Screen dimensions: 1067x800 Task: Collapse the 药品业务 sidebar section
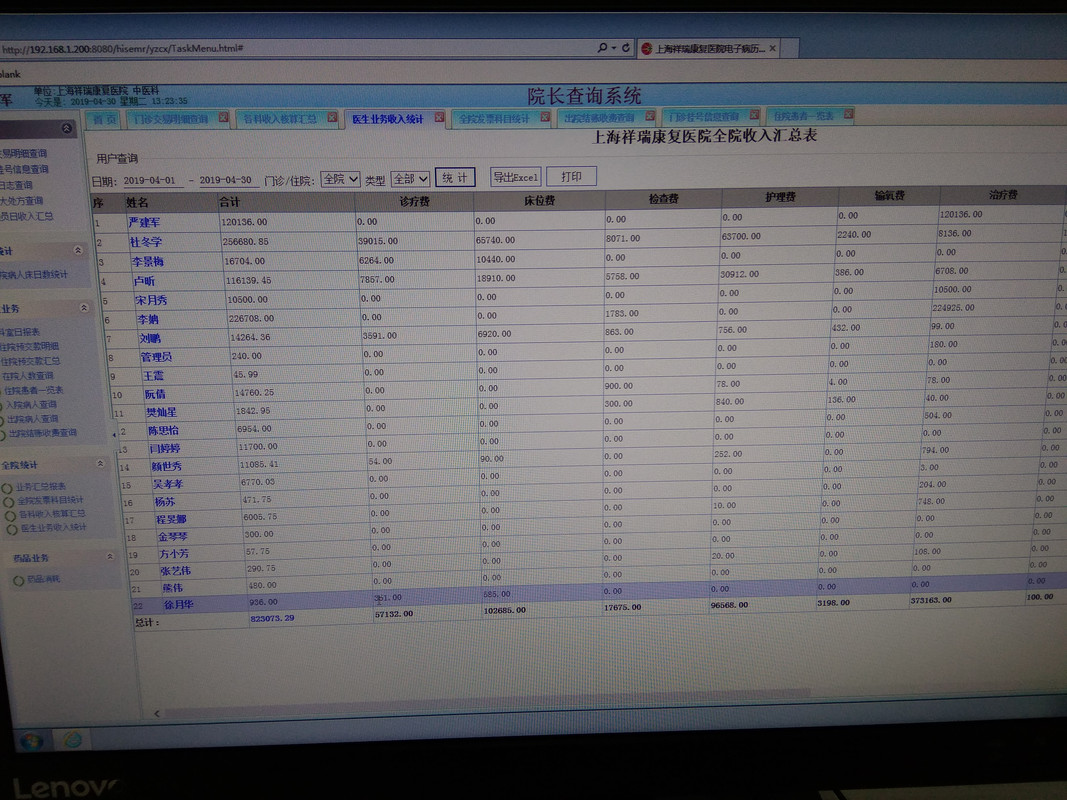(x=110, y=556)
